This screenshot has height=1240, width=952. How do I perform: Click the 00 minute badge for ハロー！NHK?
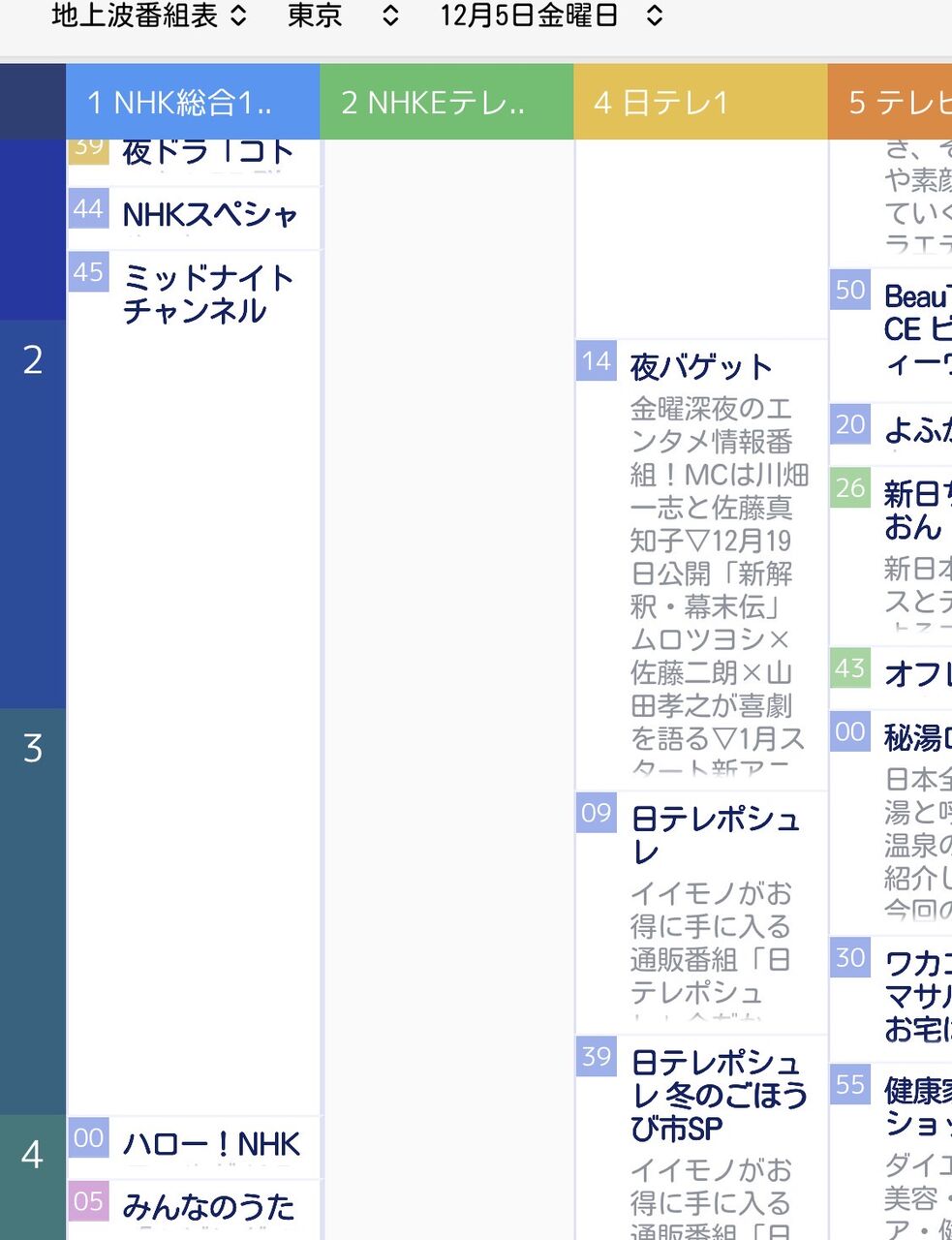pos(88,1137)
